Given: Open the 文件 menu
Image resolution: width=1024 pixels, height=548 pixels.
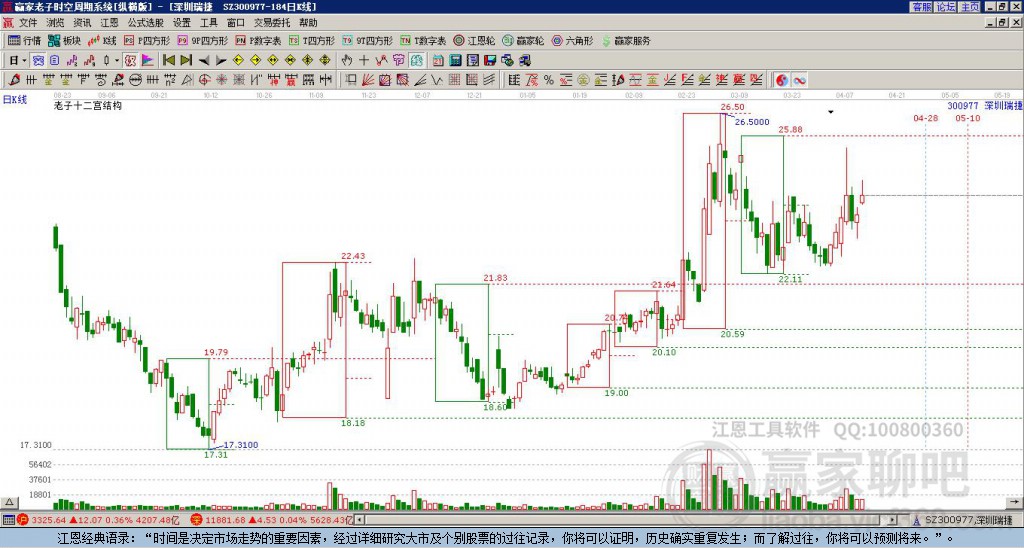Looking at the screenshot, I should 28,23.
